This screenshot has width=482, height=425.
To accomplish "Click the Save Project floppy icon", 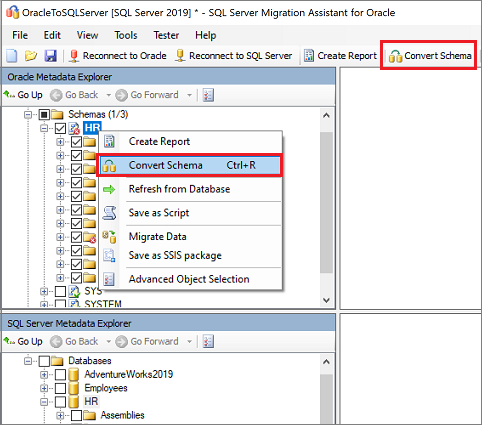I will 50,56.
